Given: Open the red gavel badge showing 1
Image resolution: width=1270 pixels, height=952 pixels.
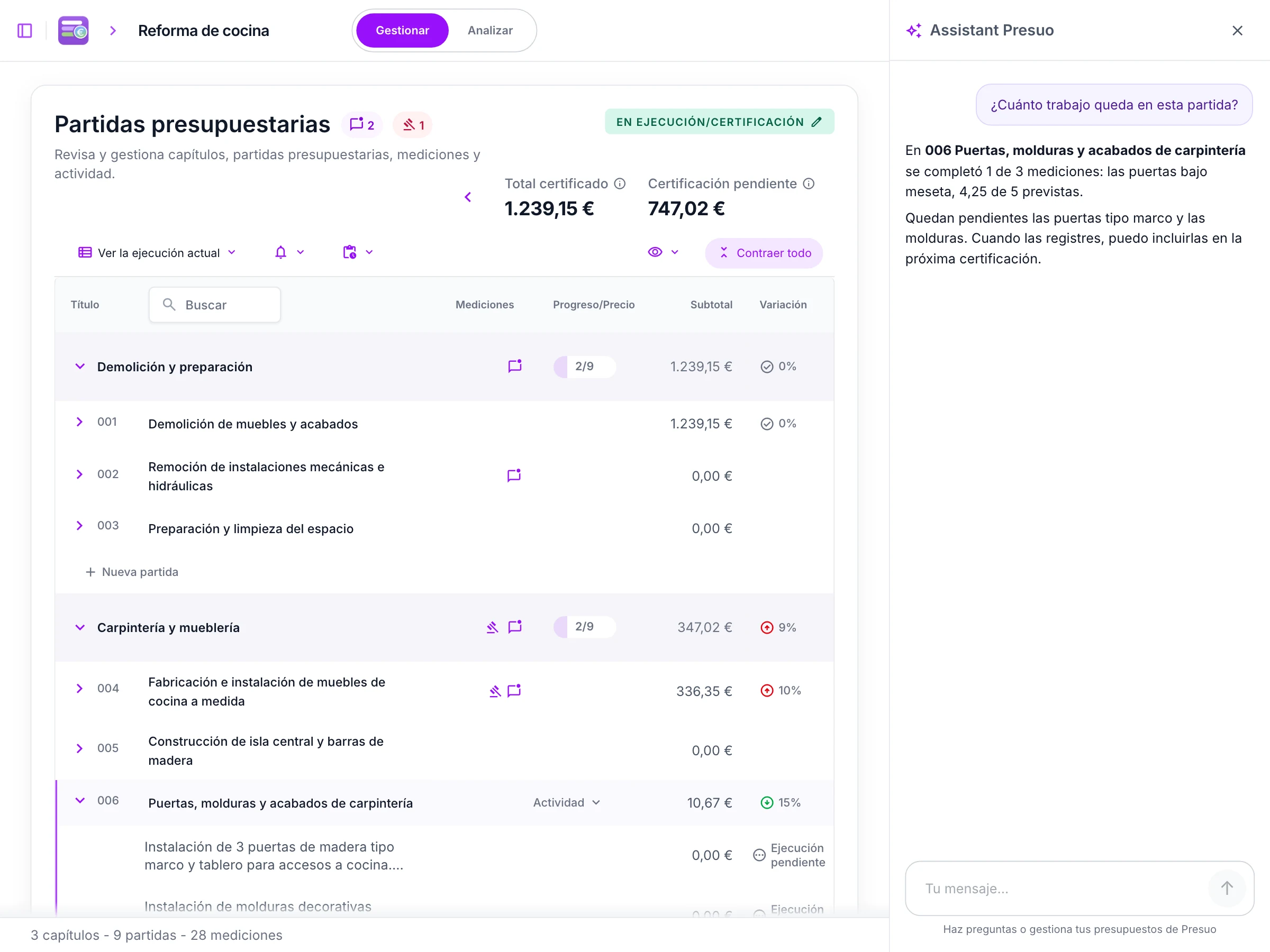Looking at the screenshot, I should click(x=413, y=124).
